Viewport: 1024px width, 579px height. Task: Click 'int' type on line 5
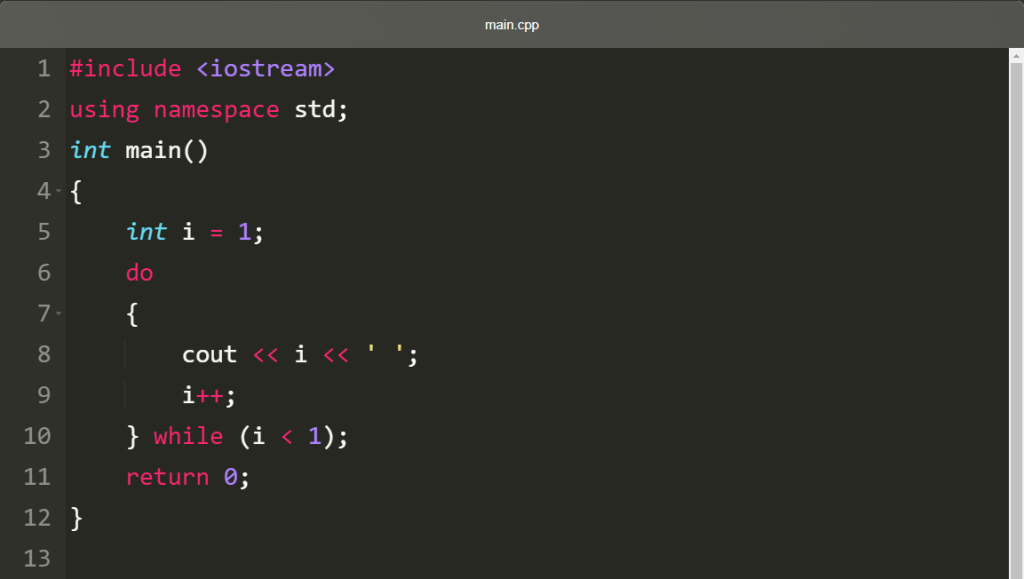[x=146, y=232]
